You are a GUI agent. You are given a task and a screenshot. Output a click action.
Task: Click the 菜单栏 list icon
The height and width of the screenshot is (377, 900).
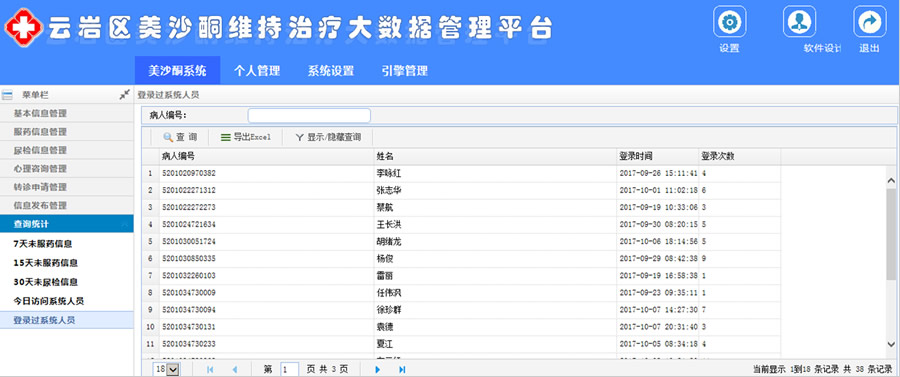pos(7,95)
